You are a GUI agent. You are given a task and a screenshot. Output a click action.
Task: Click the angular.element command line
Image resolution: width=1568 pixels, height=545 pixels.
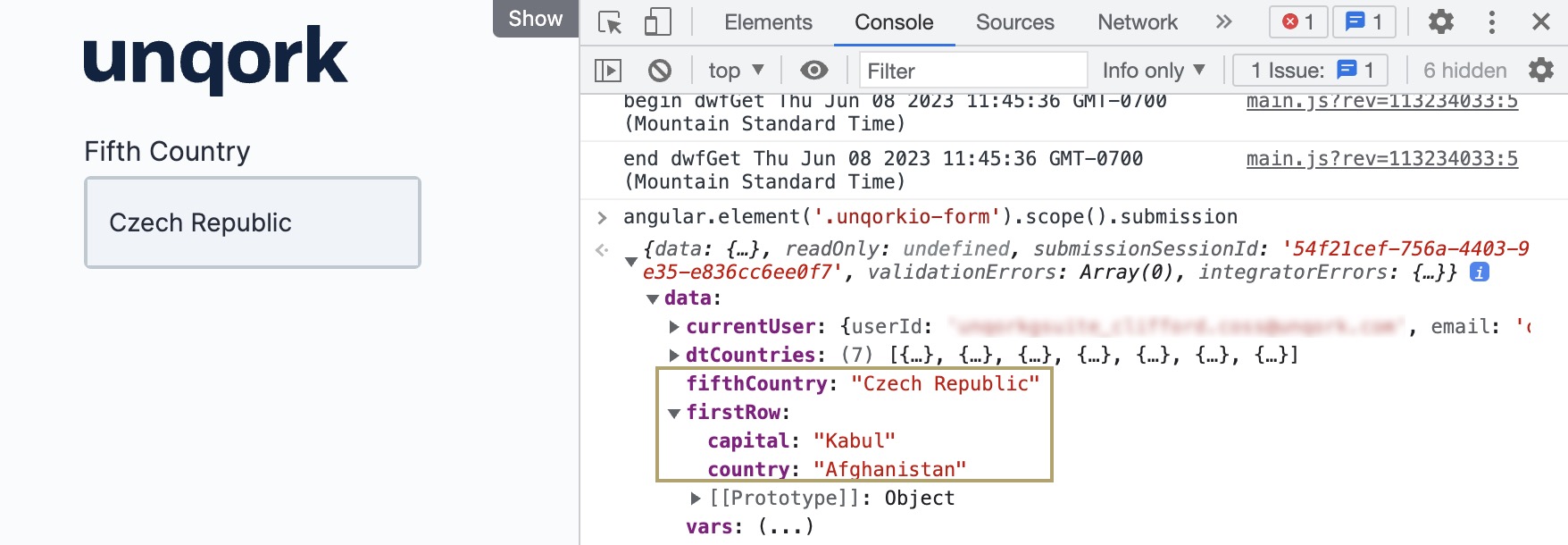(x=930, y=216)
